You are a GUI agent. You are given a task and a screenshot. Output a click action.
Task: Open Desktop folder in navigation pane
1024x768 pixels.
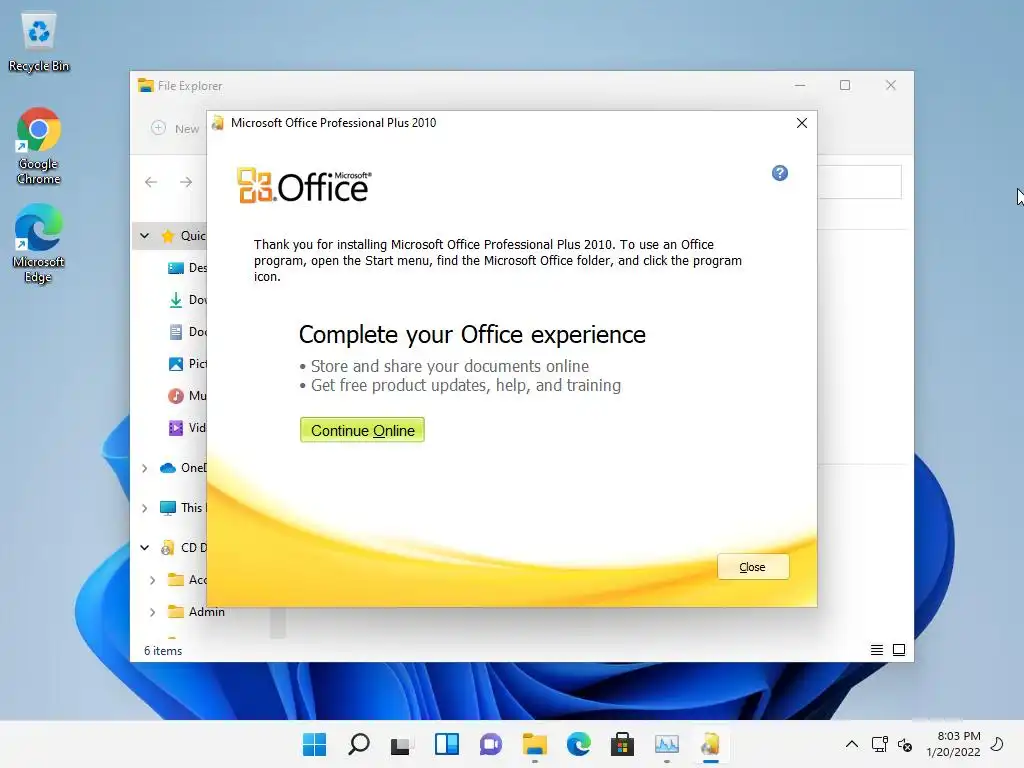click(188, 268)
